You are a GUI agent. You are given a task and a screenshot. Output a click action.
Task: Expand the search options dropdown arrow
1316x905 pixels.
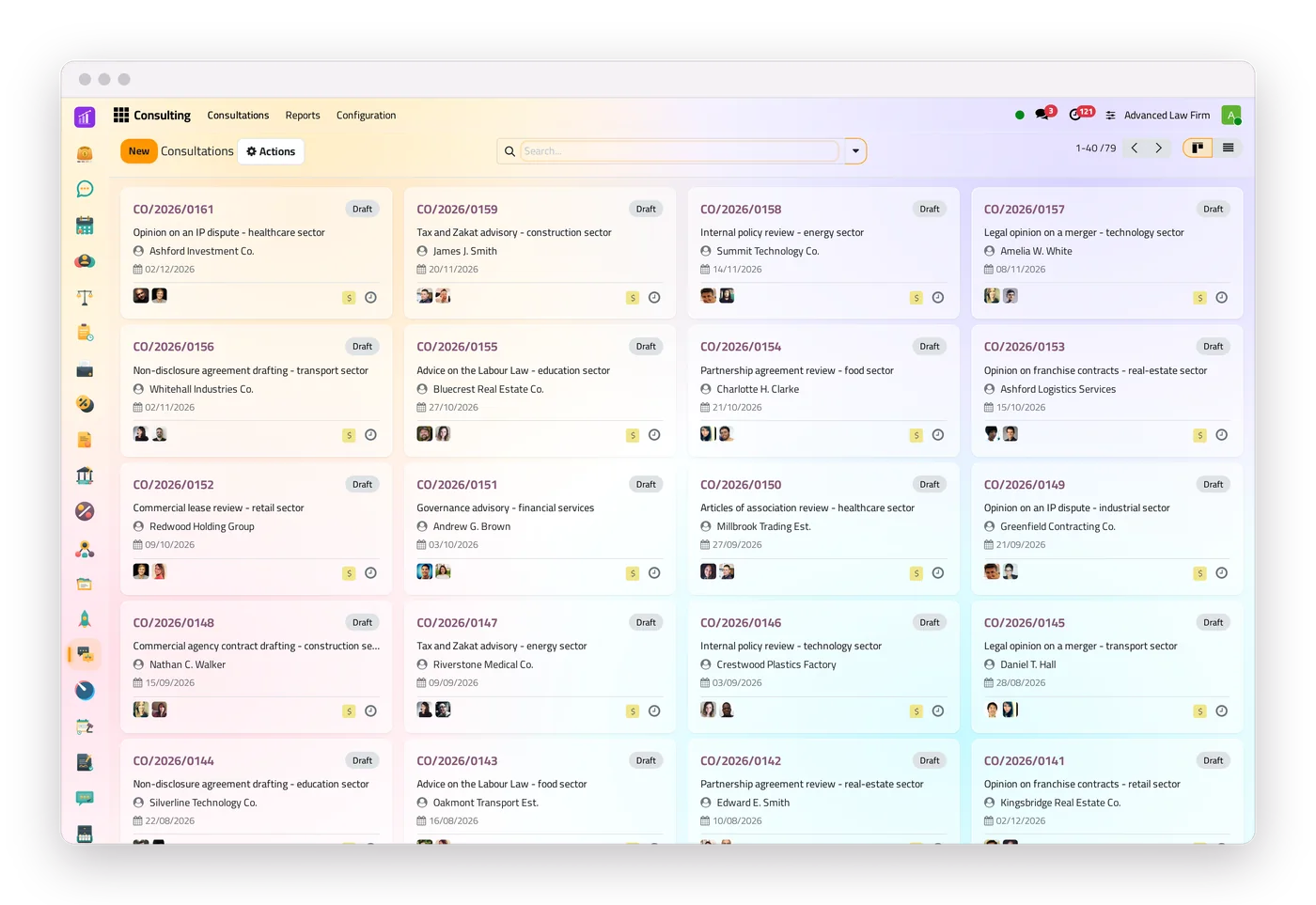(x=855, y=151)
